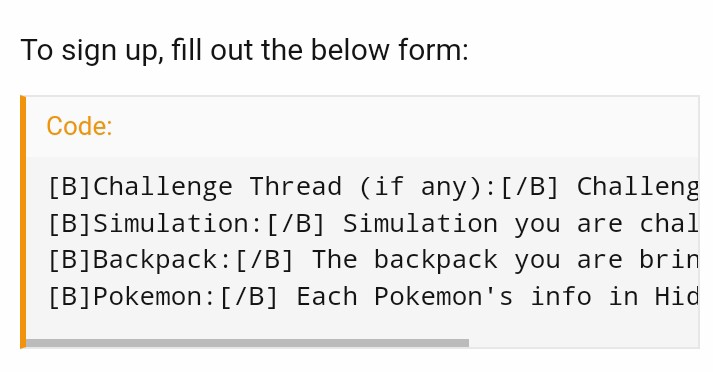Click the "Backpack:" line in the code block
This screenshot has height=372, width=713.
[373, 260]
